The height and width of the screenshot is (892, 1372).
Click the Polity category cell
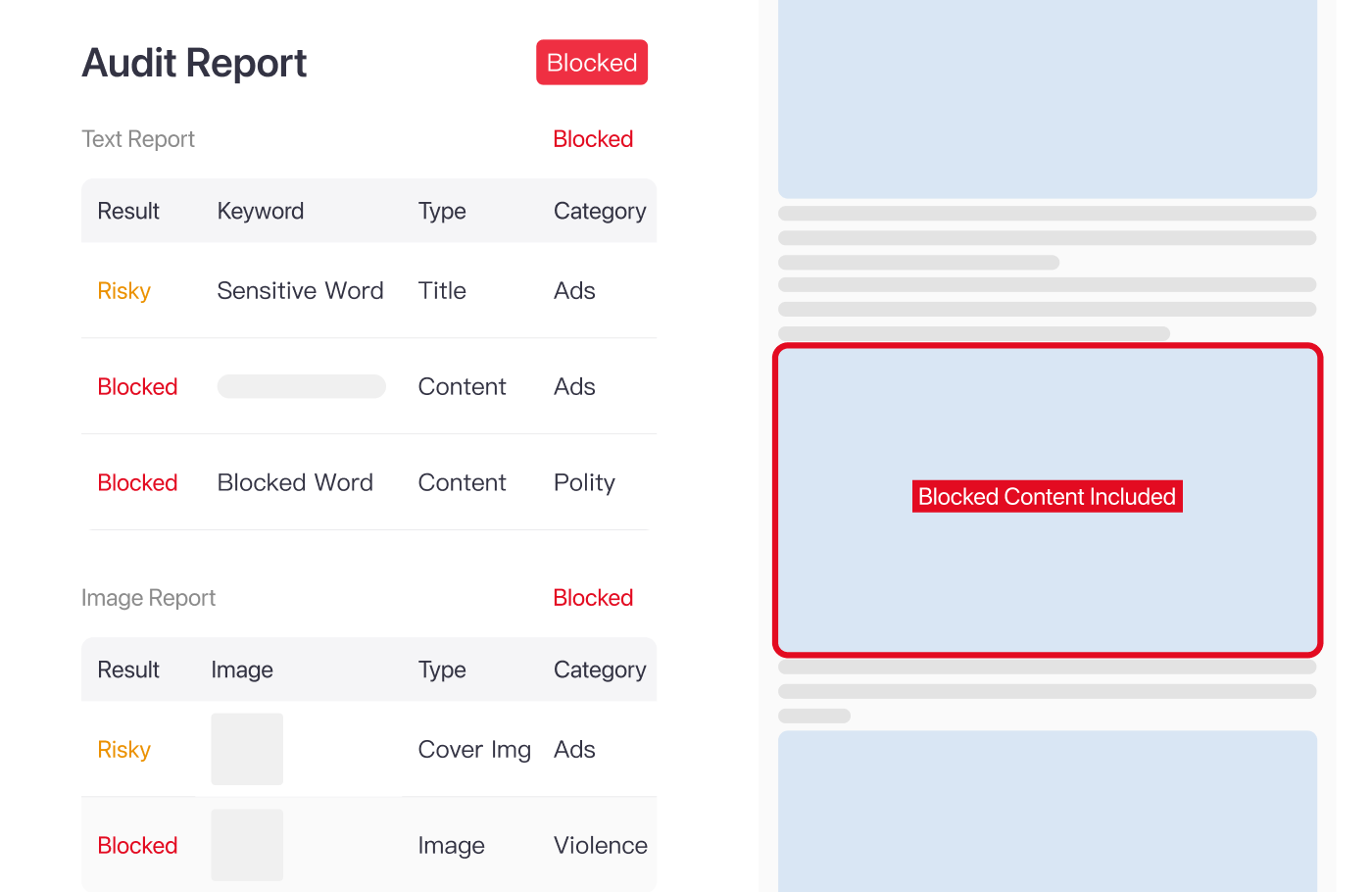pos(584,482)
